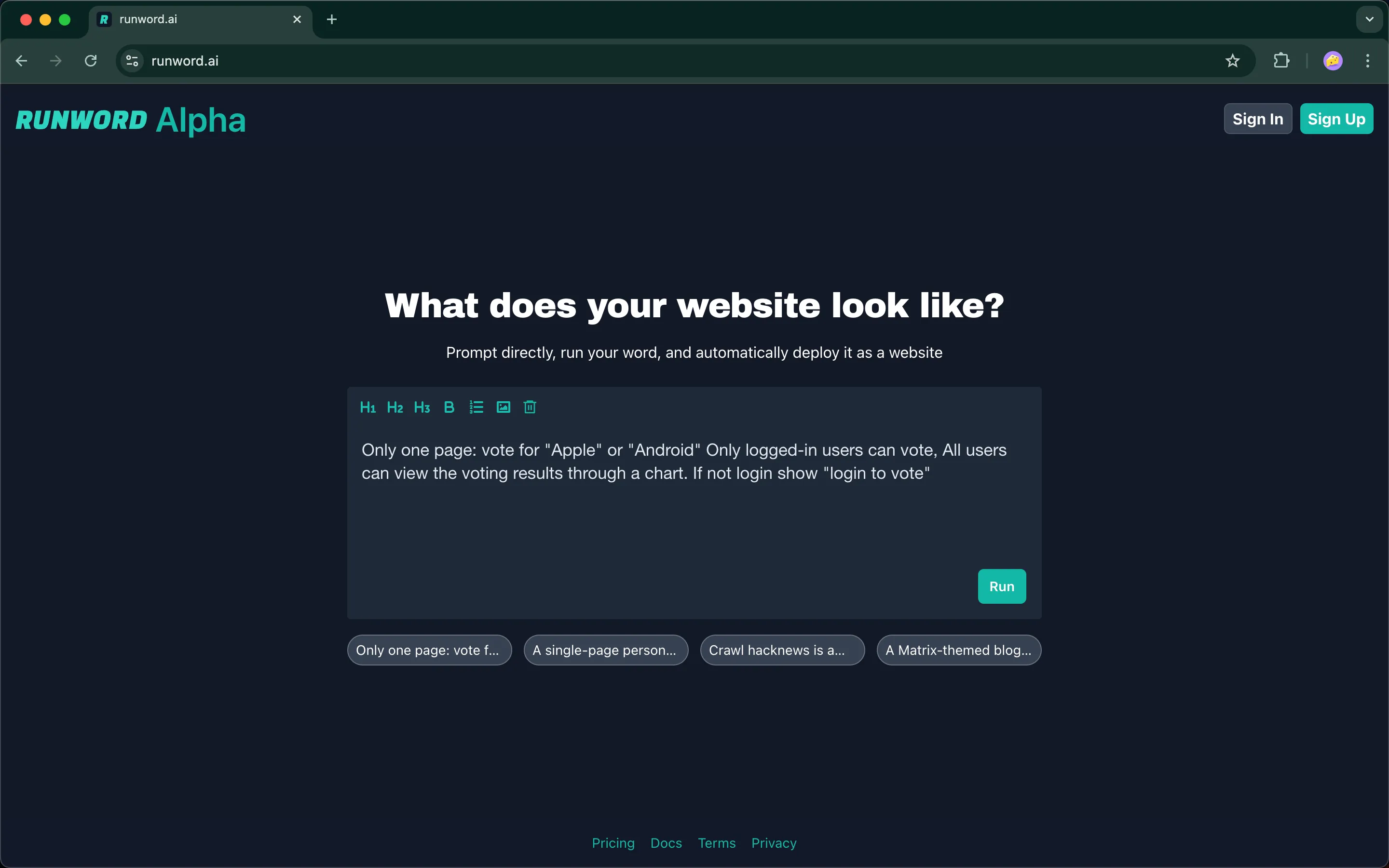This screenshot has height=868, width=1389.
Task: Open the Pricing footer link
Action: pos(613,843)
